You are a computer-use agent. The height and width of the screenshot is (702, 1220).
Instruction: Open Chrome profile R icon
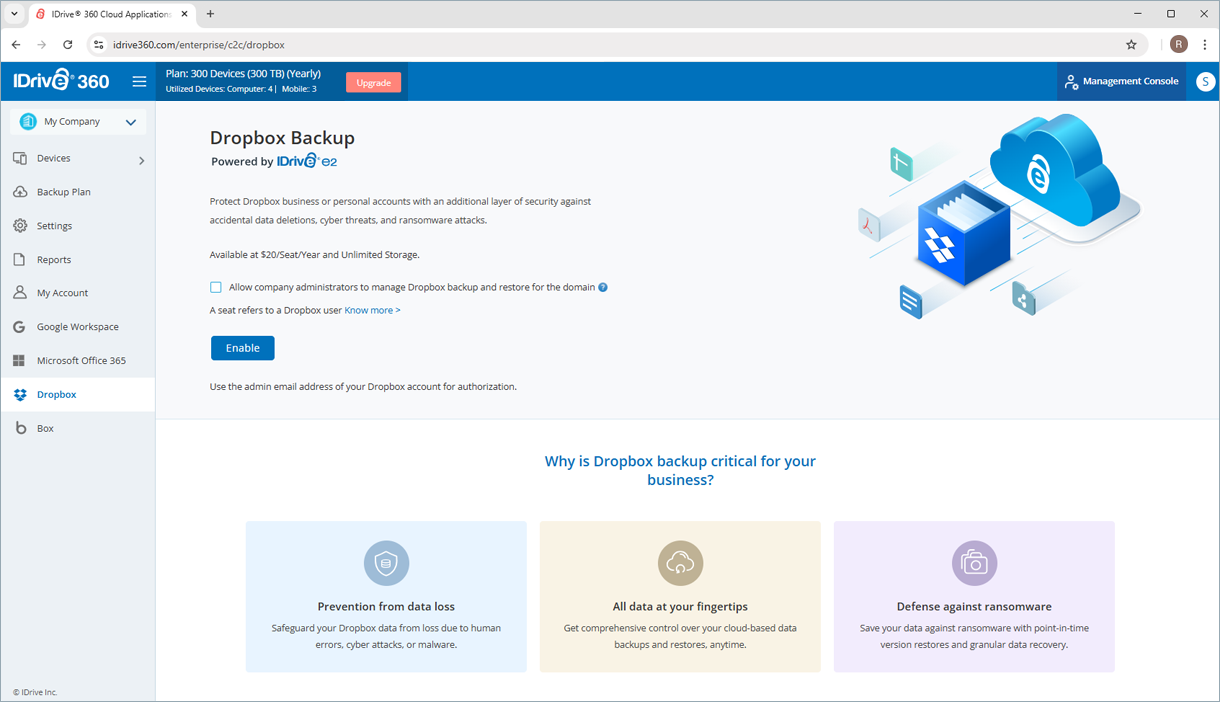pyautogui.click(x=1178, y=45)
